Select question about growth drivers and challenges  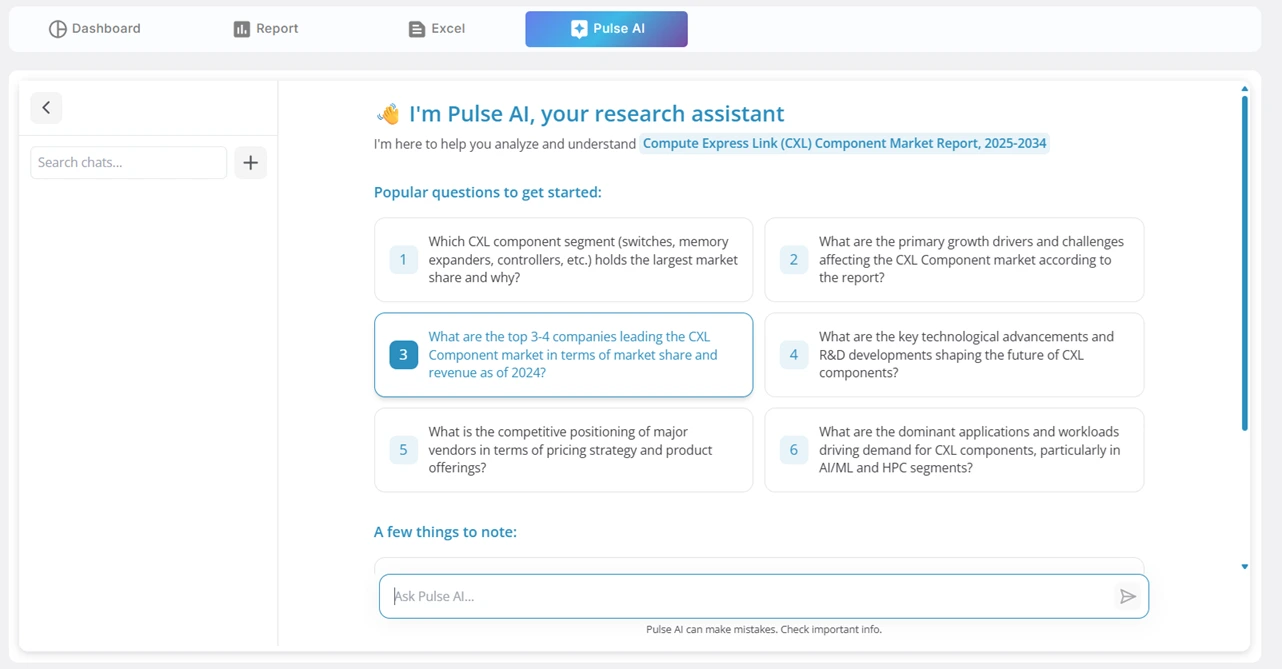tap(954, 259)
